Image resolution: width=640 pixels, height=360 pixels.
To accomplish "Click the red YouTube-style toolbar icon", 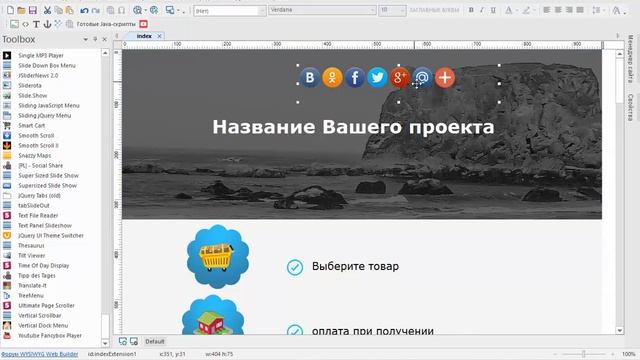I will pyautogui.click(x=144, y=24).
